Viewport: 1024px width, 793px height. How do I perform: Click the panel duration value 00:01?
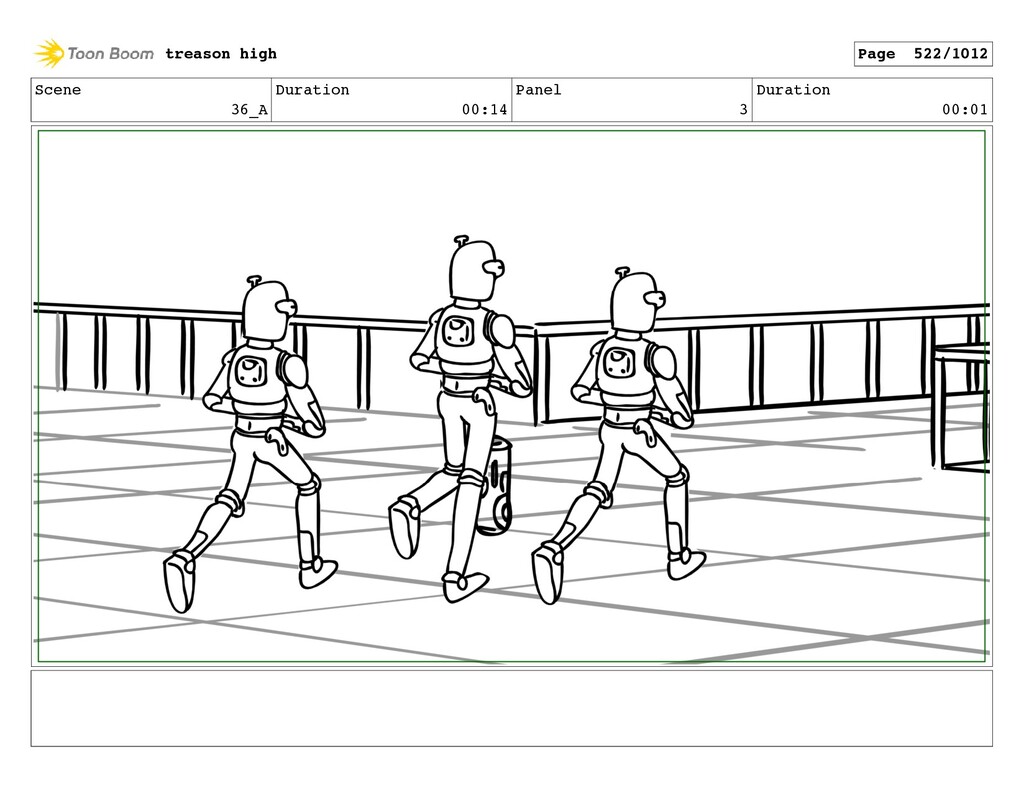pyautogui.click(x=965, y=109)
